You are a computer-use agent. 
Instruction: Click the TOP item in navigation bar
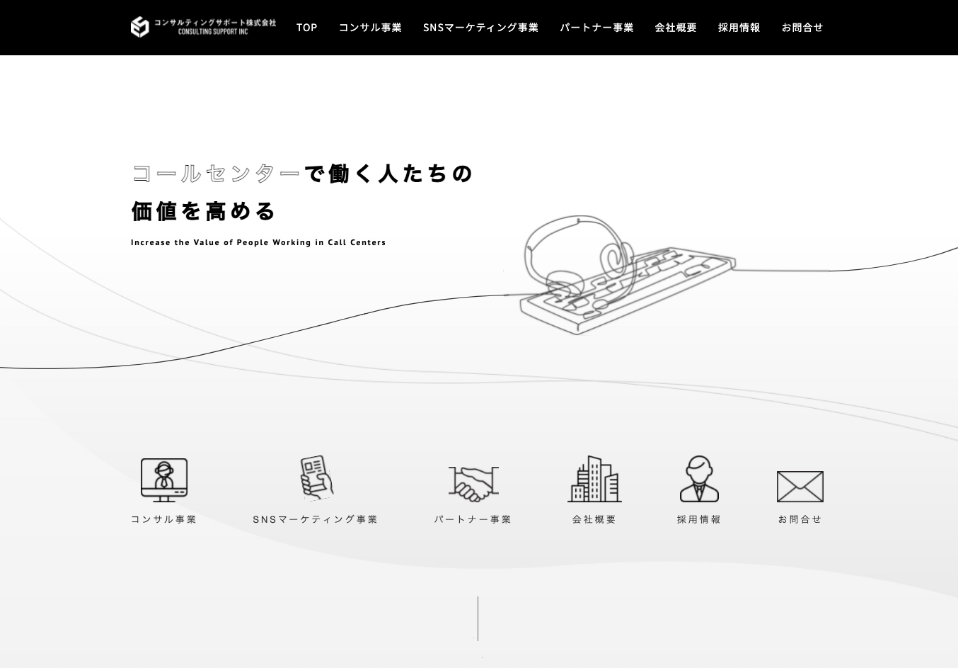(x=307, y=28)
